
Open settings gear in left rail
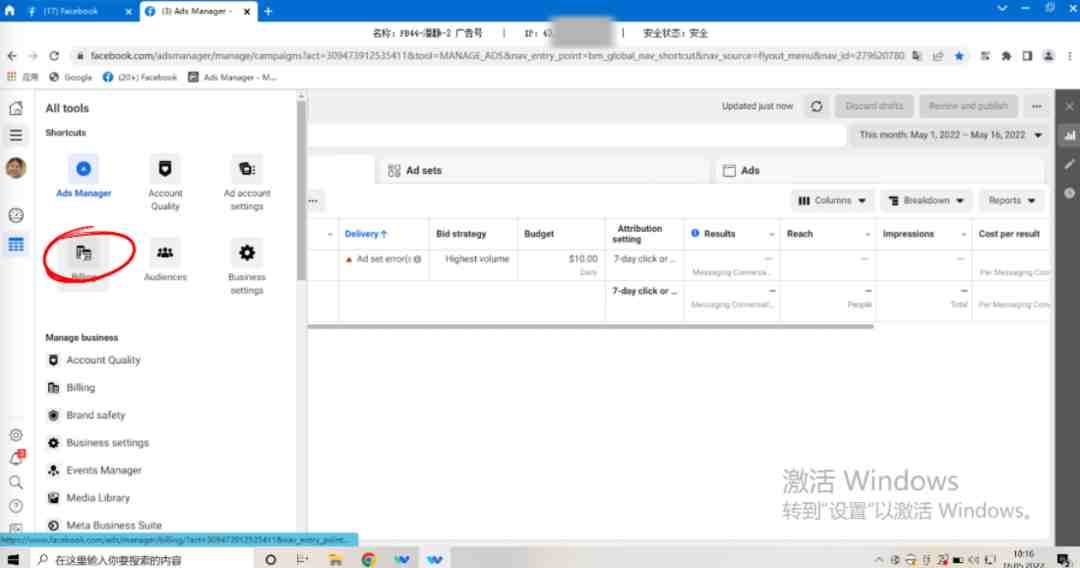pyautogui.click(x=16, y=435)
